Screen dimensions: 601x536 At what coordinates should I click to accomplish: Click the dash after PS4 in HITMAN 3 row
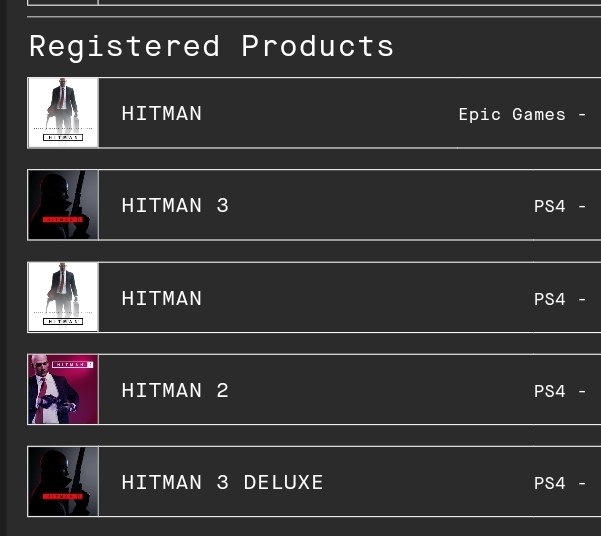point(582,207)
